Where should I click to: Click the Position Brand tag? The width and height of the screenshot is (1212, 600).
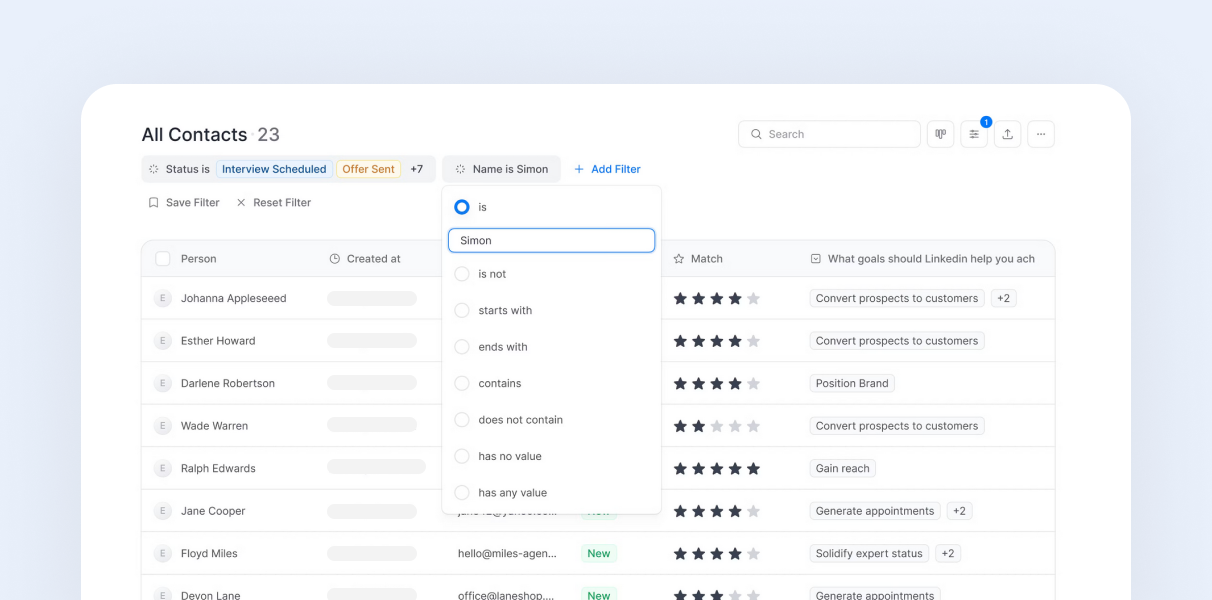click(x=852, y=383)
